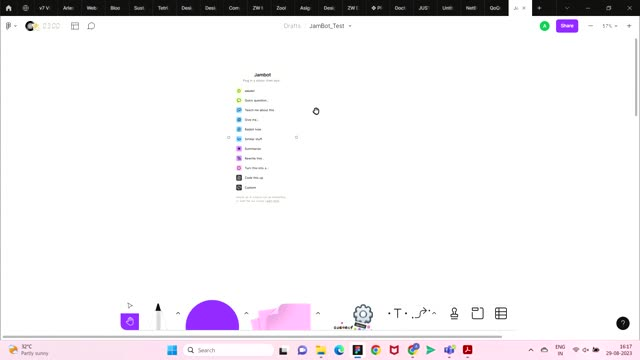The height and width of the screenshot is (360, 640).
Task: Open the Help question mark button
Action: click(622, 323)
